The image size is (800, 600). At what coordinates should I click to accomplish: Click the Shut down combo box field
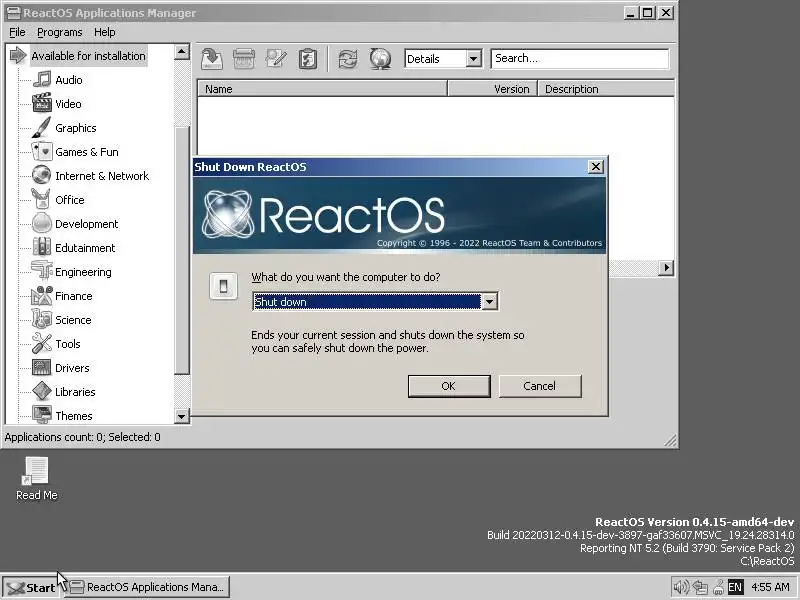click(375, 302)
